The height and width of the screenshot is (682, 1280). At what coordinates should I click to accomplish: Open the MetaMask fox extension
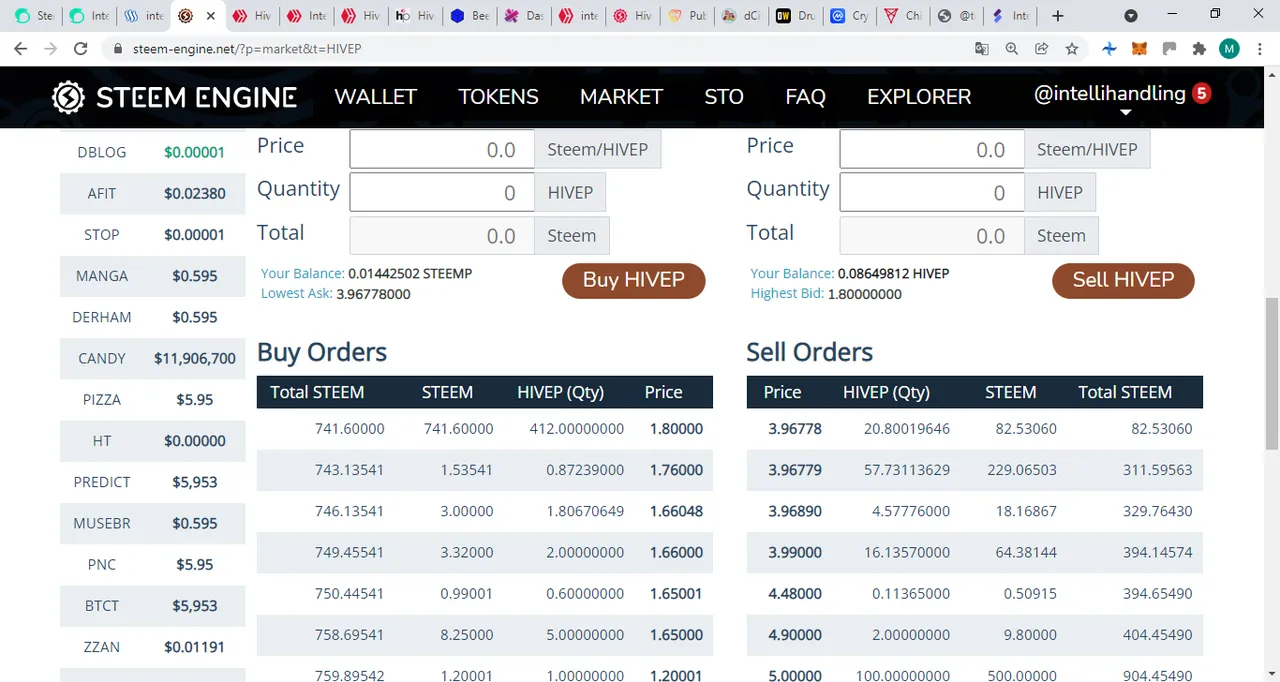point(1139,48)
